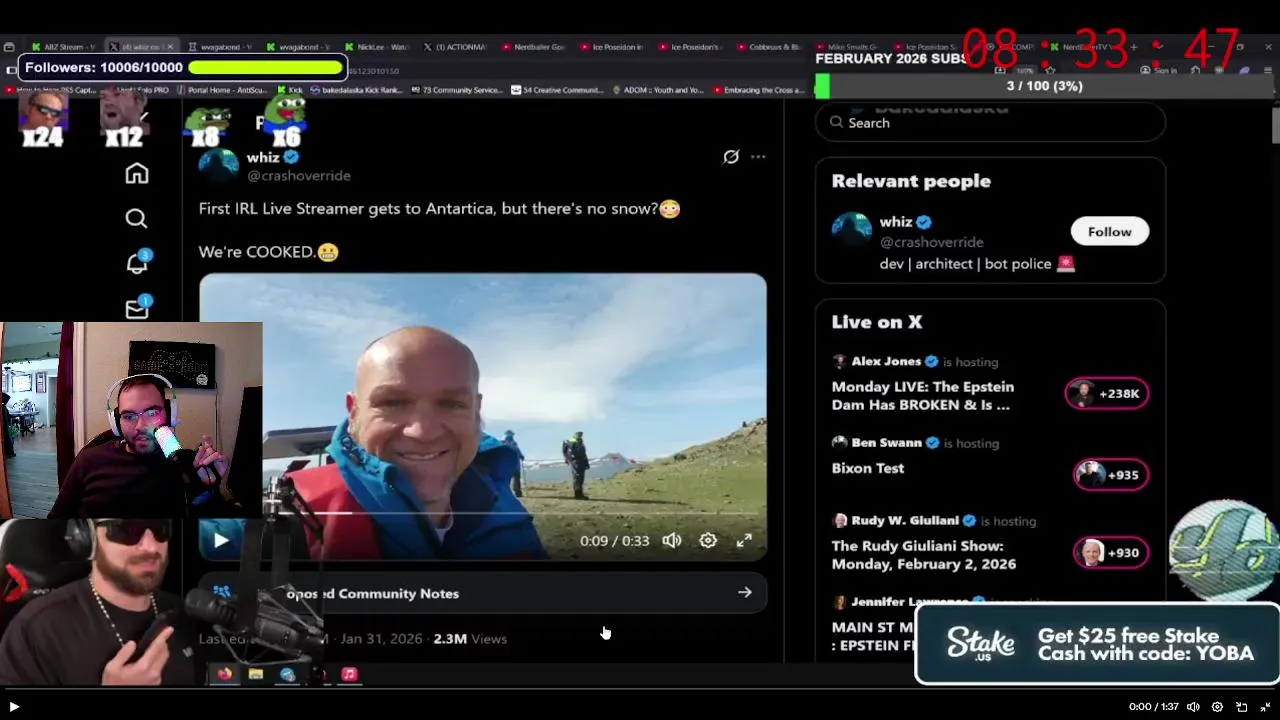Click the Jan 31, 2026 post date
The height and width of the screenshot is (720, 1280).
click(x=381, y=638)
